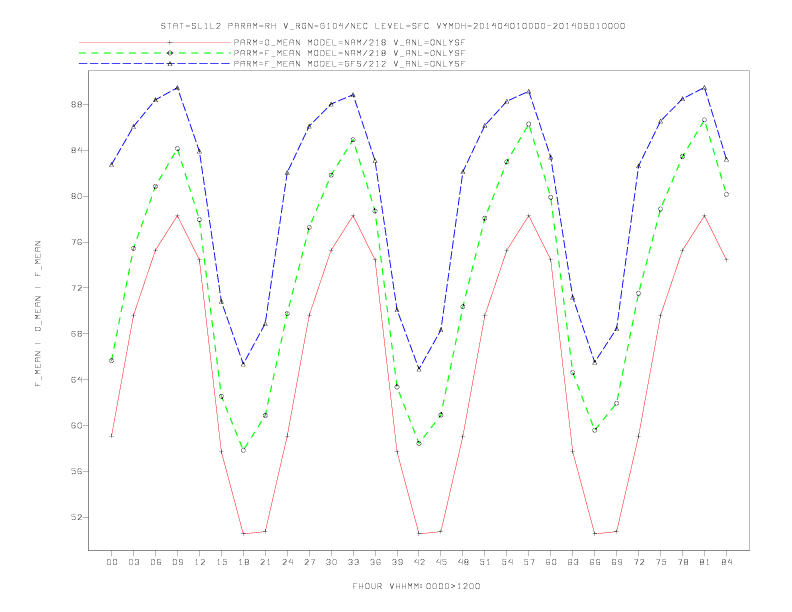Viewport: 792px width, 612px height.
Task: Click the x-axis tick label 57
Action: click(x=529, y=562)
